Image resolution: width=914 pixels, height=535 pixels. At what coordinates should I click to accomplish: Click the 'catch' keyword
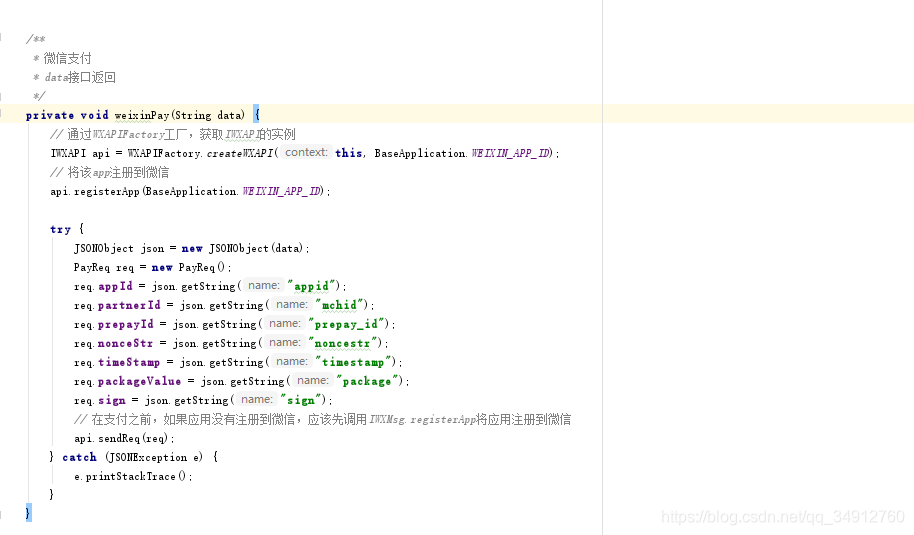79,457
